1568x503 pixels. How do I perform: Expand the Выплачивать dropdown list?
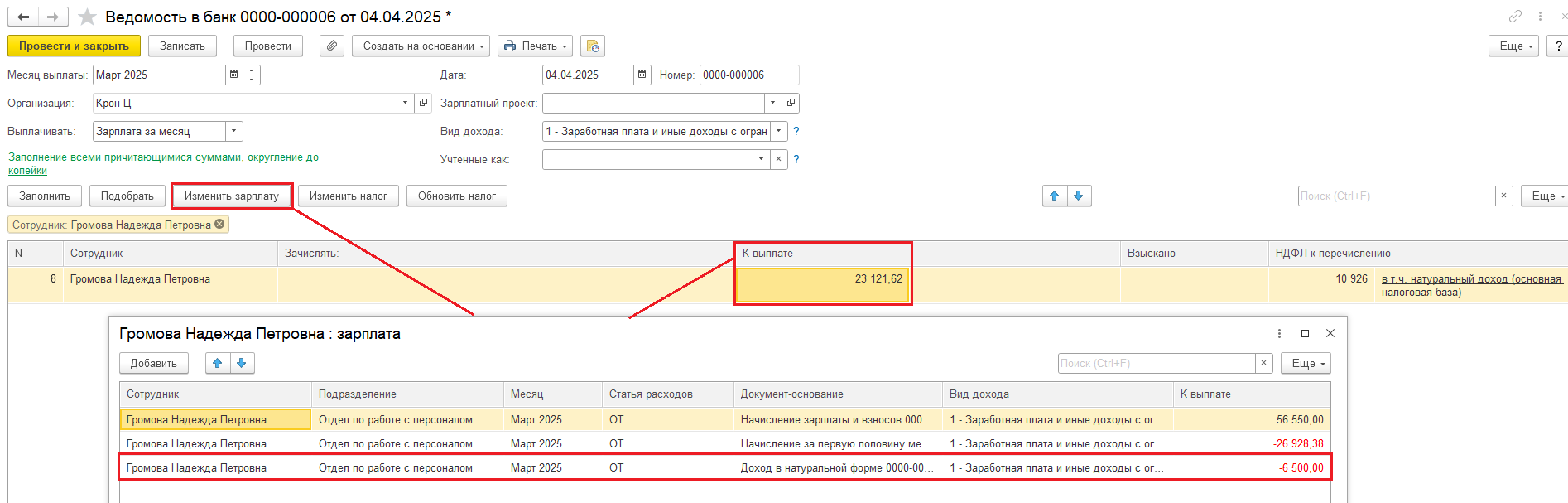click(x=234, y=132)
